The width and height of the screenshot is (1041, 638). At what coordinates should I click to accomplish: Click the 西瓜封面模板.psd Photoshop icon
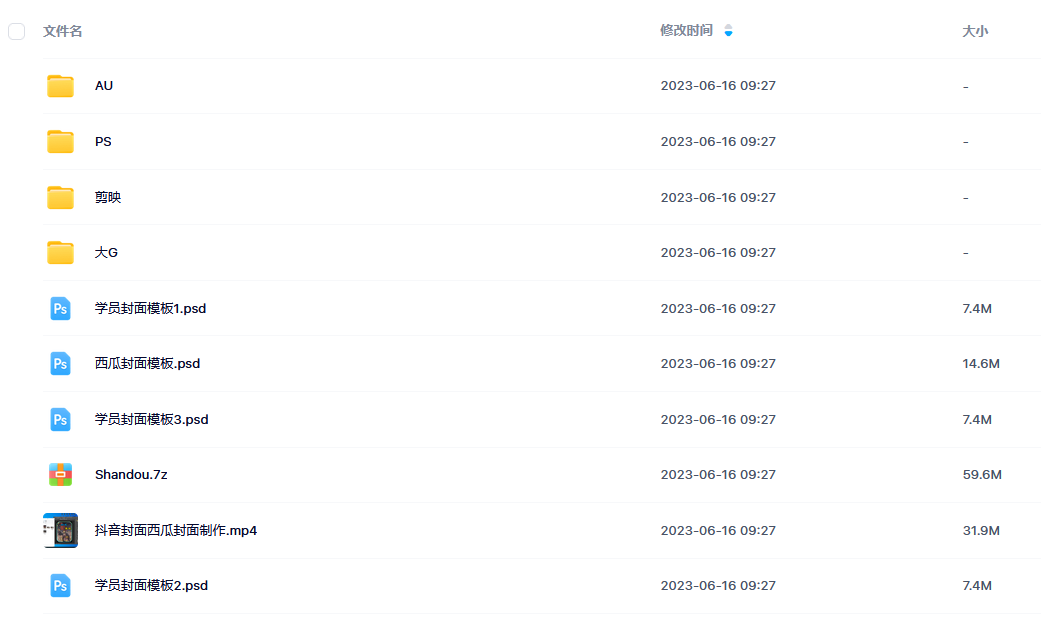(x=60, y=364)
